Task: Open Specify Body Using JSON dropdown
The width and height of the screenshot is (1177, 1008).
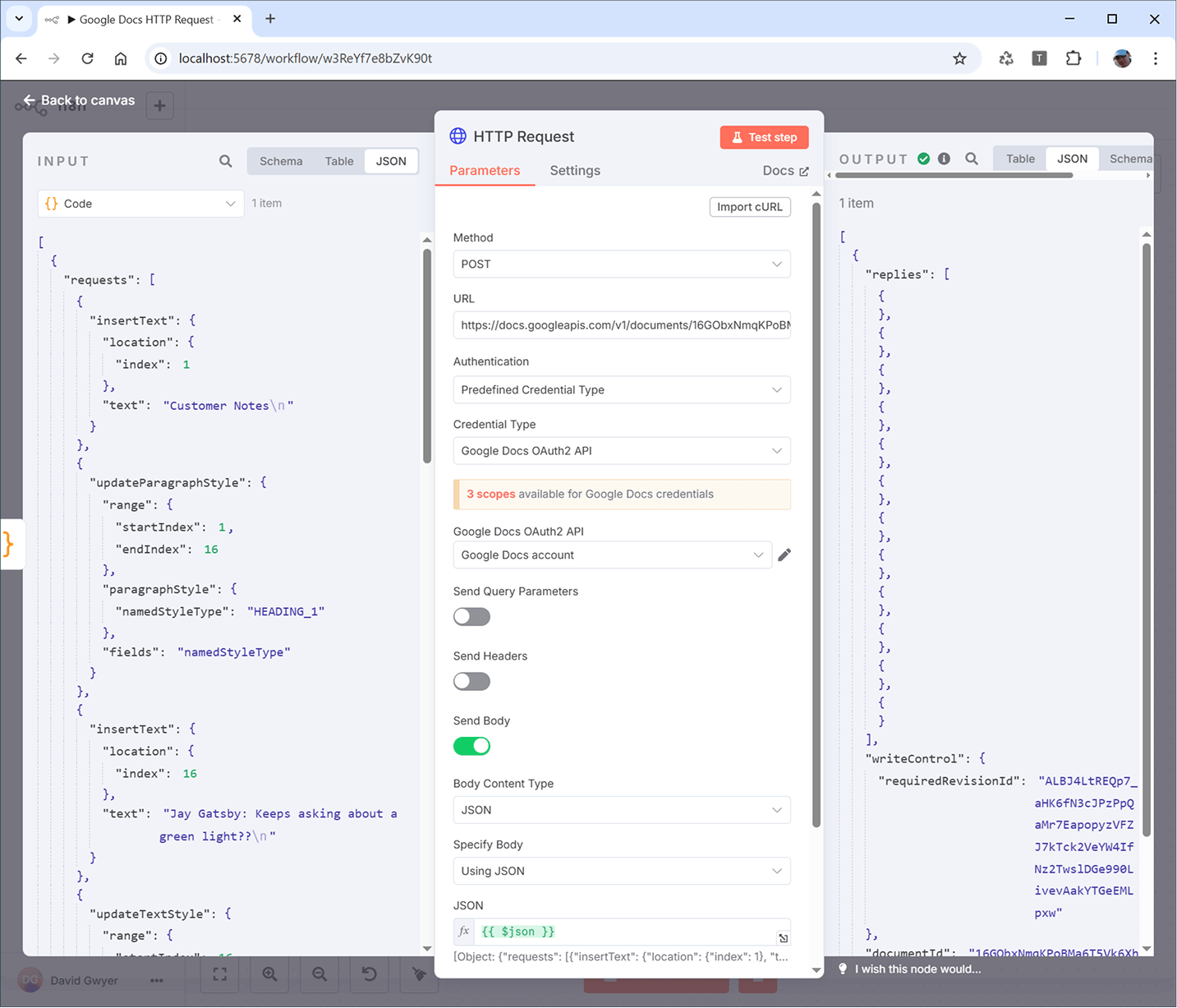Action: pos(622,871)
